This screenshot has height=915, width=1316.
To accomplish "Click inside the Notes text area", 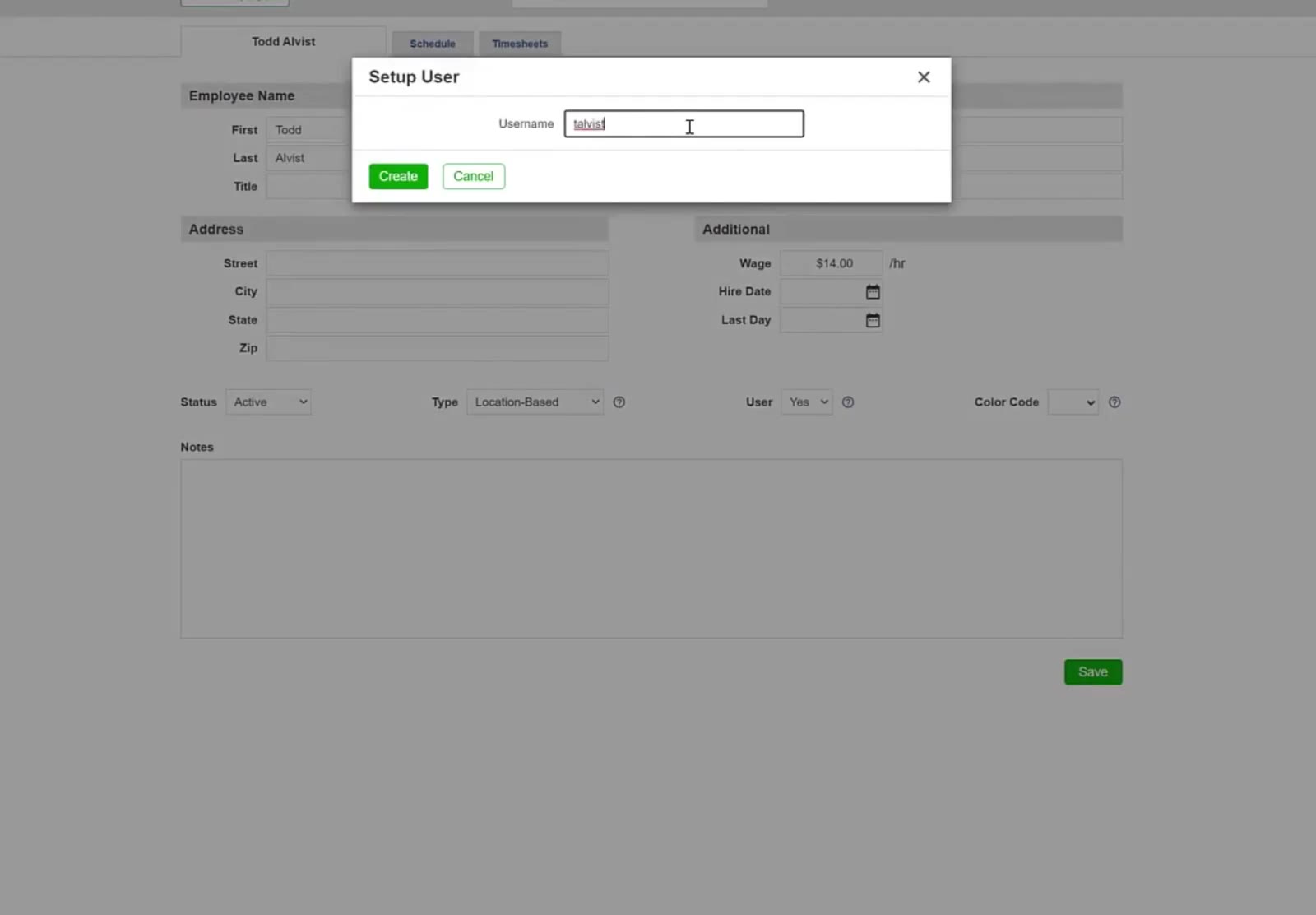I will [x=651, y=549].
